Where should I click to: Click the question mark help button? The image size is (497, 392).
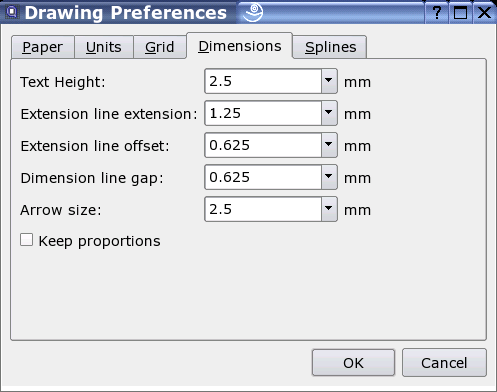point(437,13)
